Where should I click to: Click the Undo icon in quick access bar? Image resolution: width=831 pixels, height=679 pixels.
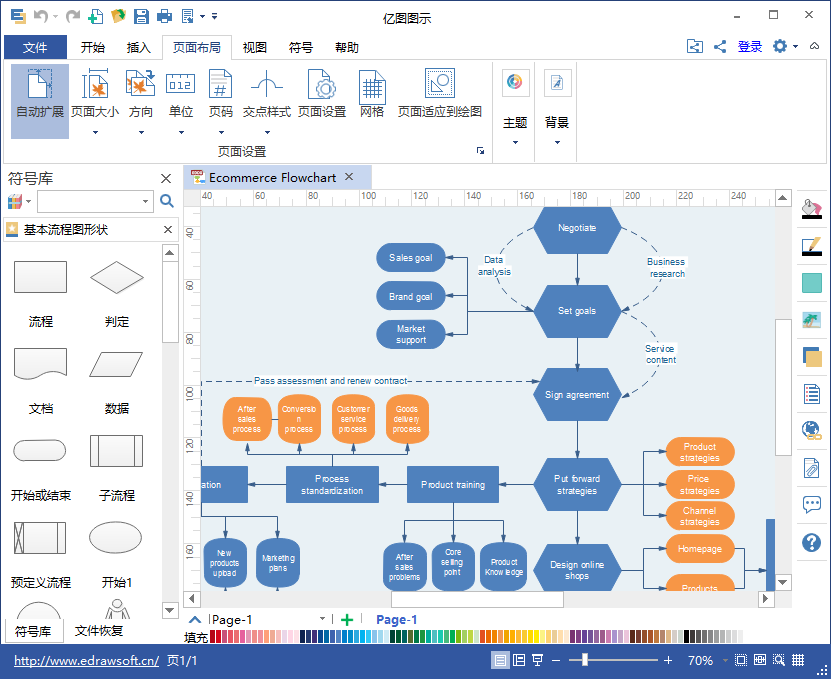tap(41, 16)
